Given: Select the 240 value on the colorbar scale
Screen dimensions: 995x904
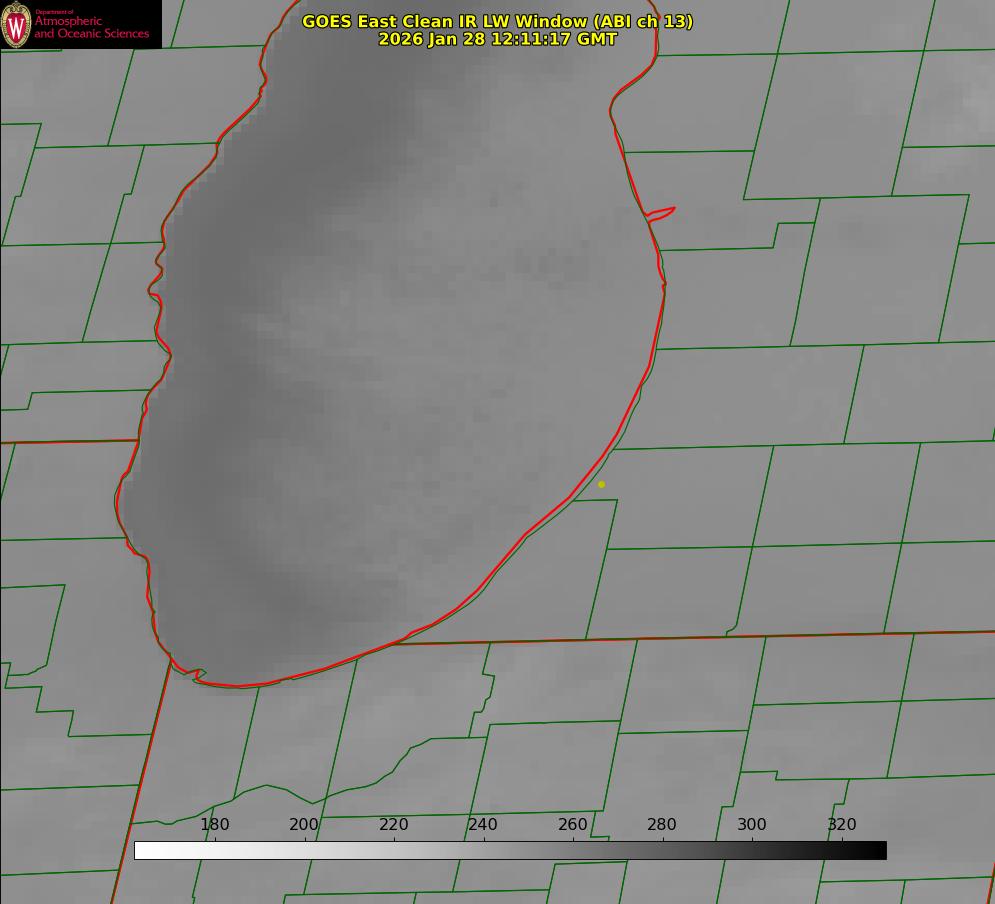Looking at the screenshot, I should click(483, 825).
